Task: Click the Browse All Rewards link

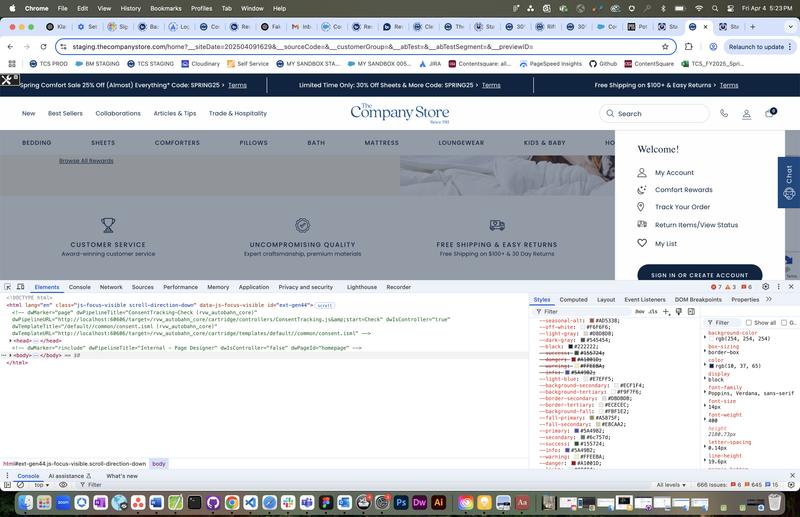Action: pos(86,161)
